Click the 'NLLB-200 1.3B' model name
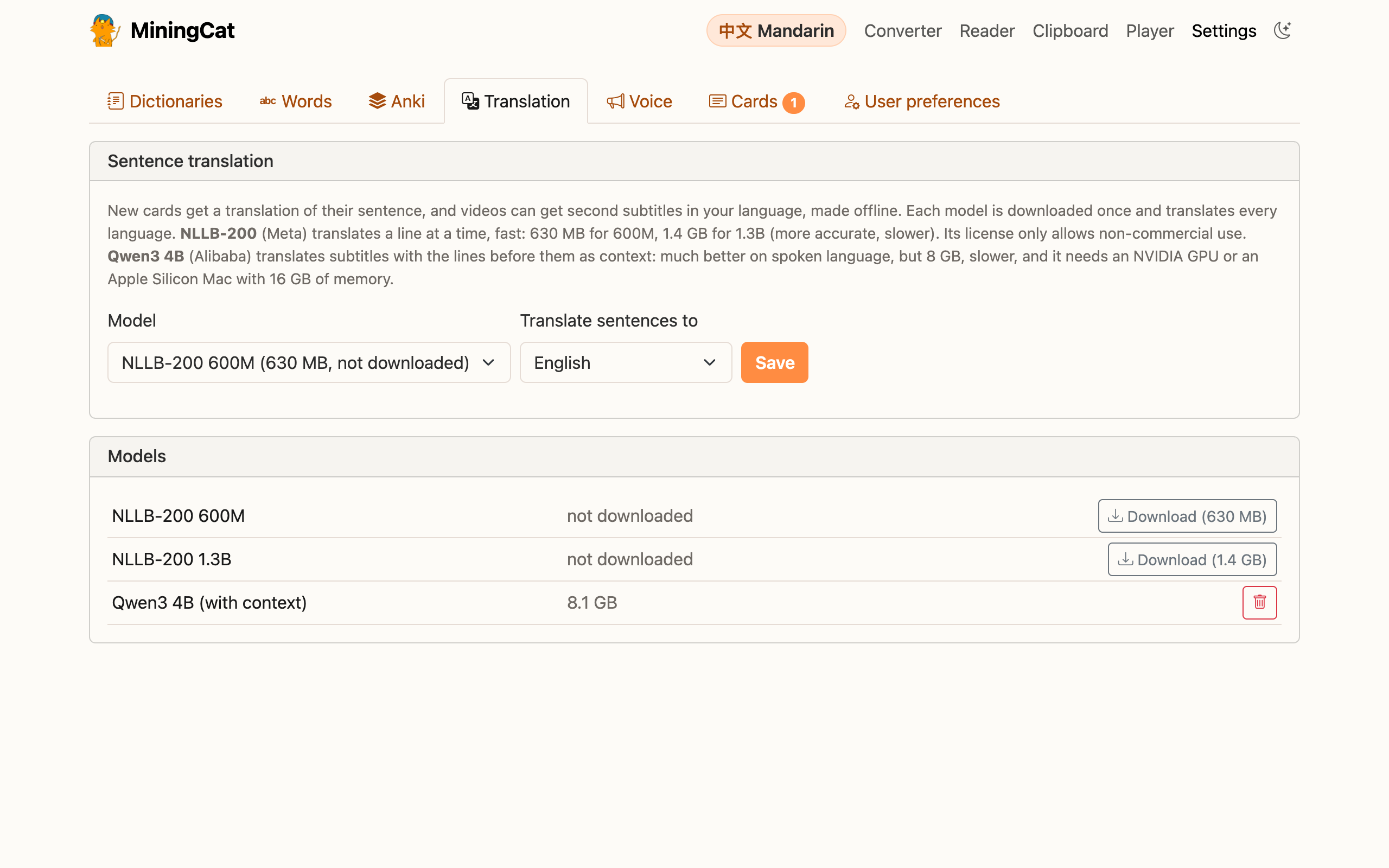Screen dimensions: 1389x868 pyautogui.click(x=171, y=559)
